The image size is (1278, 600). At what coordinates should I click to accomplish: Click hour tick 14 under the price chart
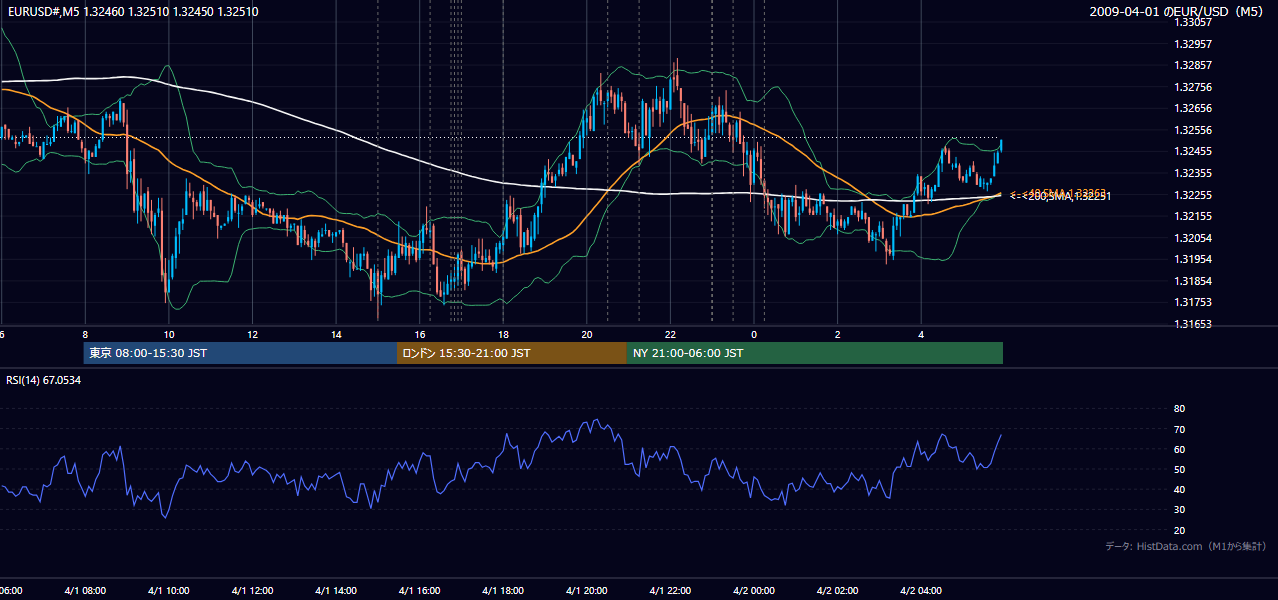click(x=337, y=335)
